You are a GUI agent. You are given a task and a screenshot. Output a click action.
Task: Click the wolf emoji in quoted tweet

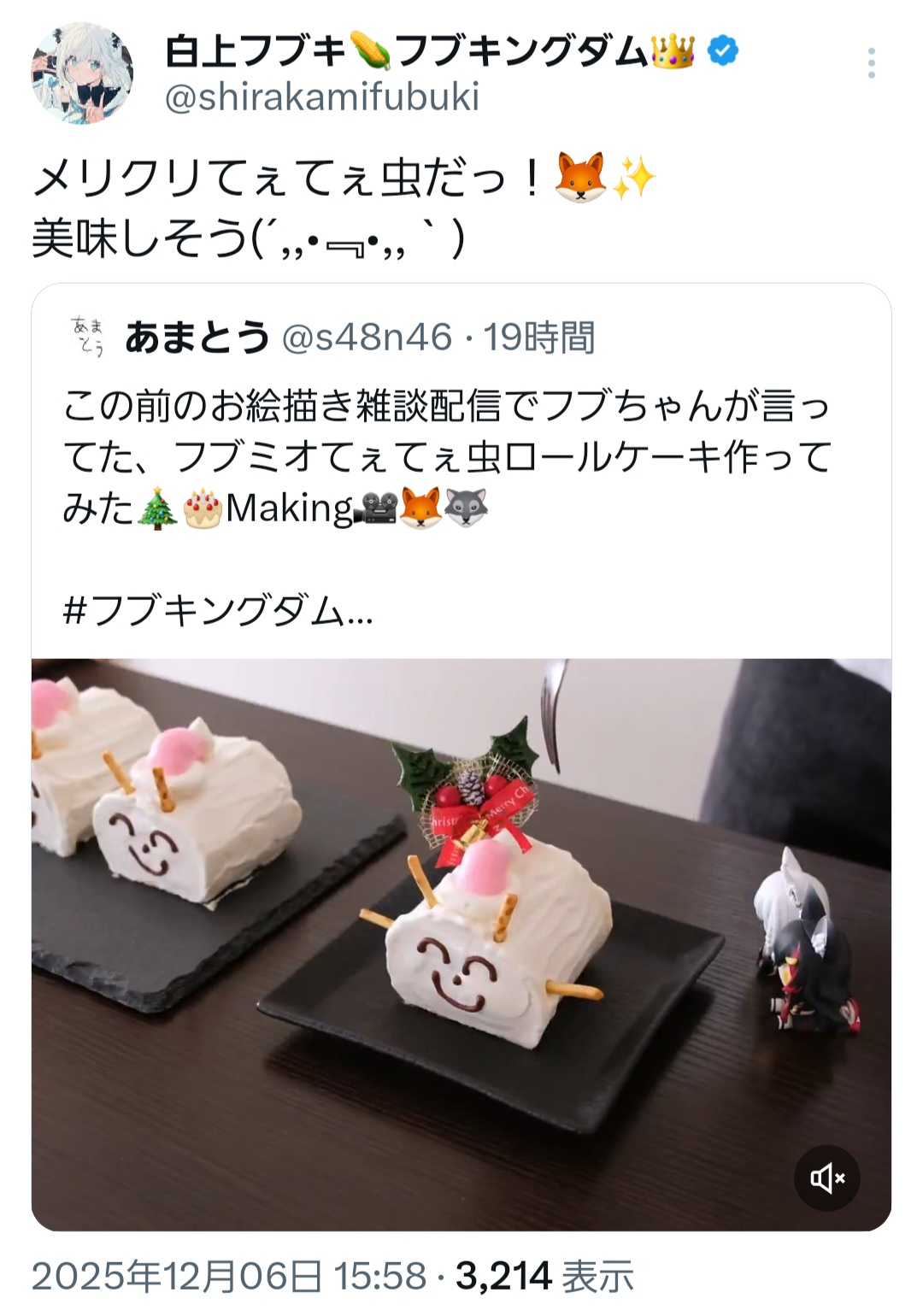(x=466, y=508)
